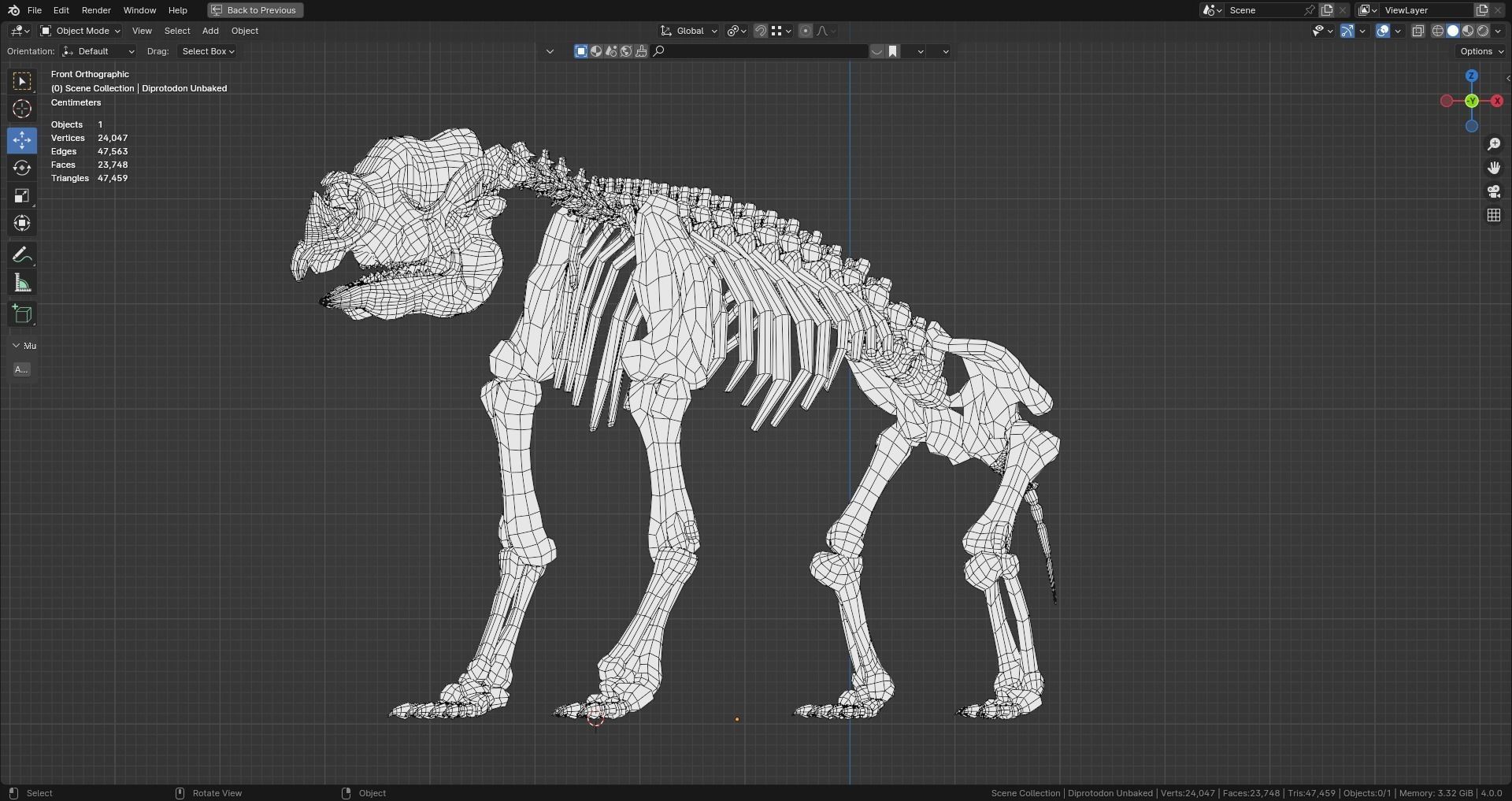Open the viewport Object menu
This screenshot has width=1512, height=801.
pos(245,31)
